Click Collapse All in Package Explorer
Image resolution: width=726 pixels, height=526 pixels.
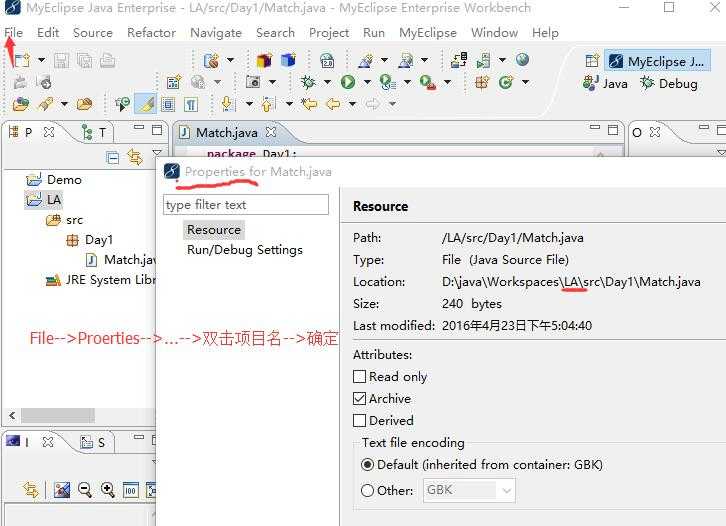coord(113,158)
